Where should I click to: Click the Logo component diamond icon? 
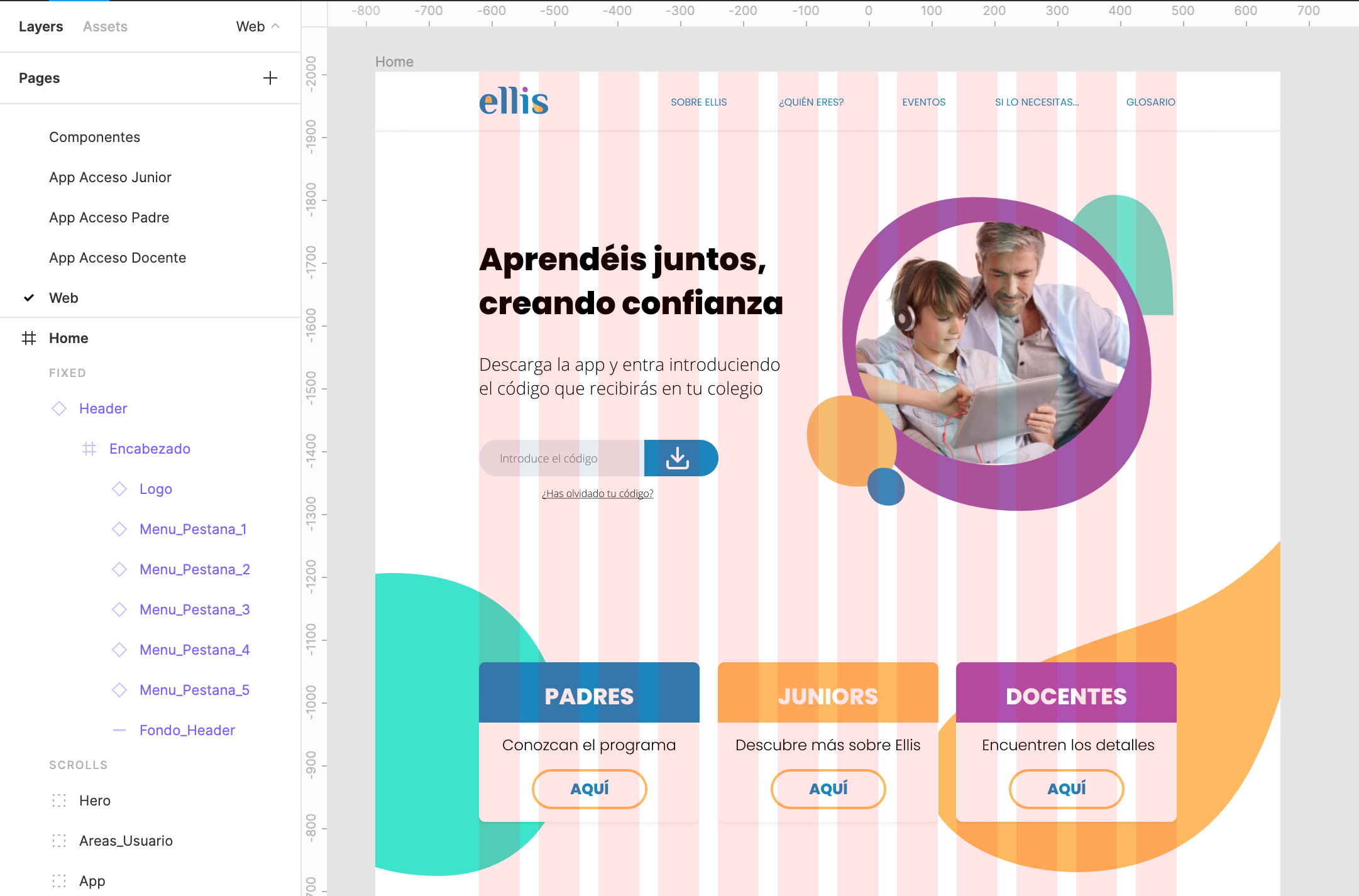(x=119, y=489)
